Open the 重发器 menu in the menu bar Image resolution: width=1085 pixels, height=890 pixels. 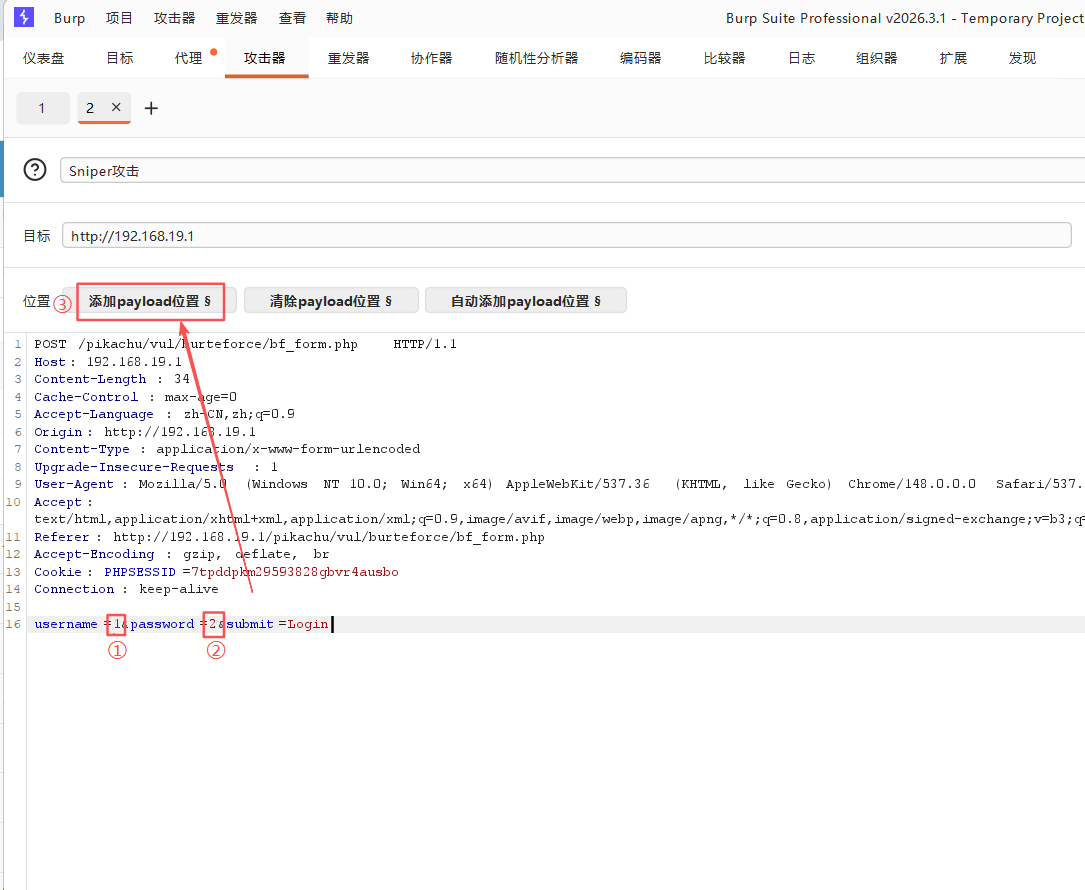pyautogui.click(x=236, y=18)
